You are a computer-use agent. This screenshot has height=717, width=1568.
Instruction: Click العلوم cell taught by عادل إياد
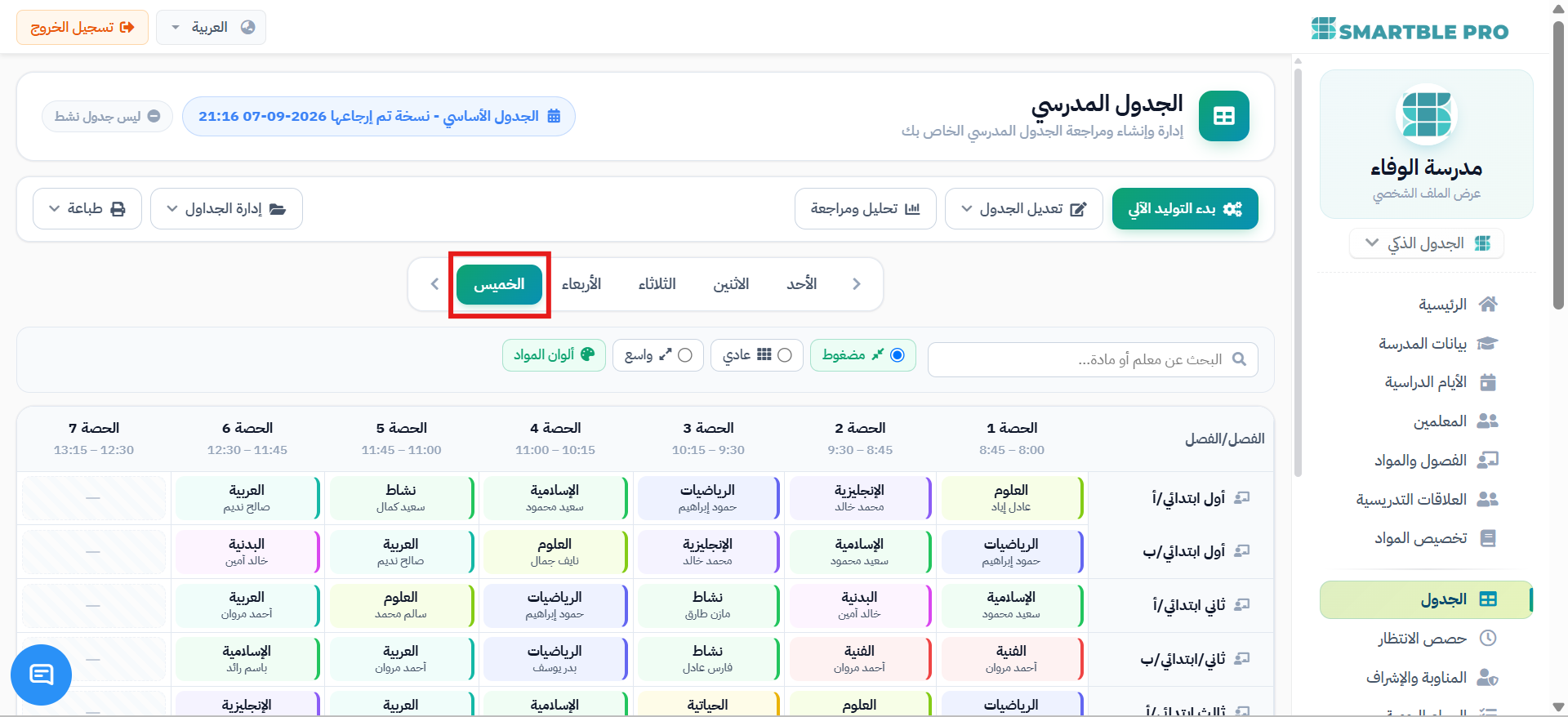tap(1012, 498)
